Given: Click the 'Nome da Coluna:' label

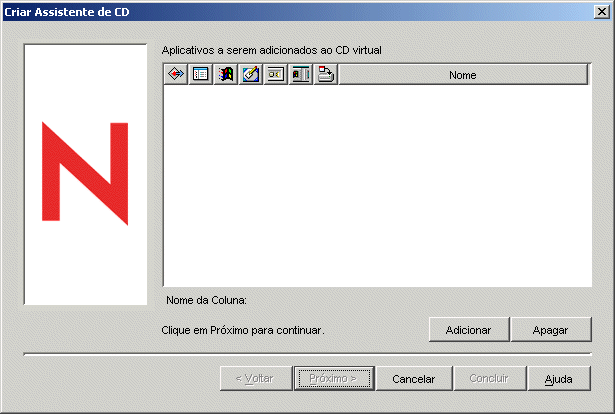Looking at the screenshot, I should pos(206,300).
